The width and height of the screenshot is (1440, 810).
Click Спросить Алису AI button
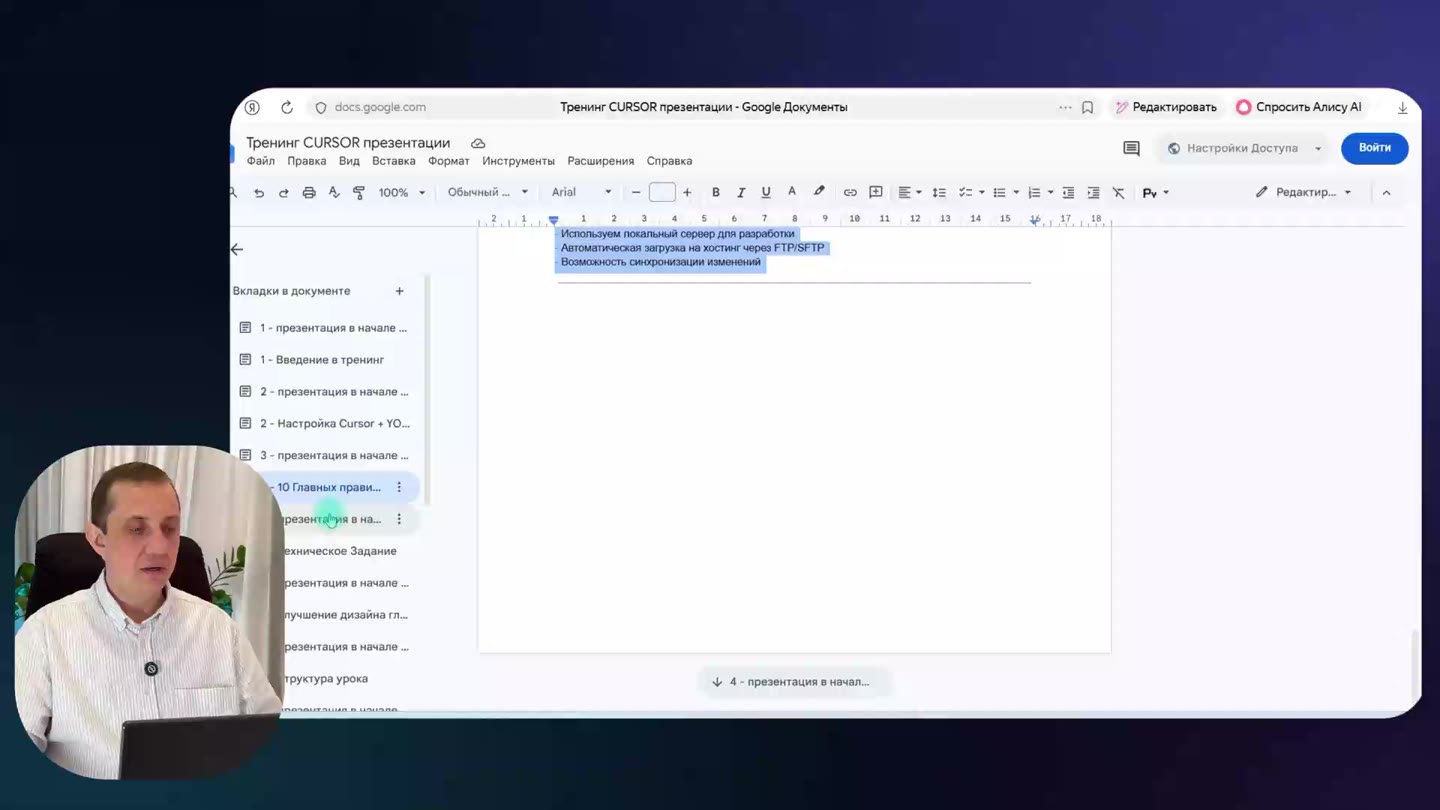click(1299, 107)
